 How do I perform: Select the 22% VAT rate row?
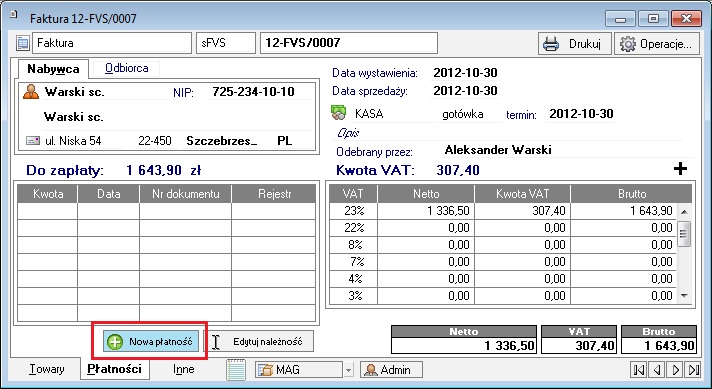(503, 228)
